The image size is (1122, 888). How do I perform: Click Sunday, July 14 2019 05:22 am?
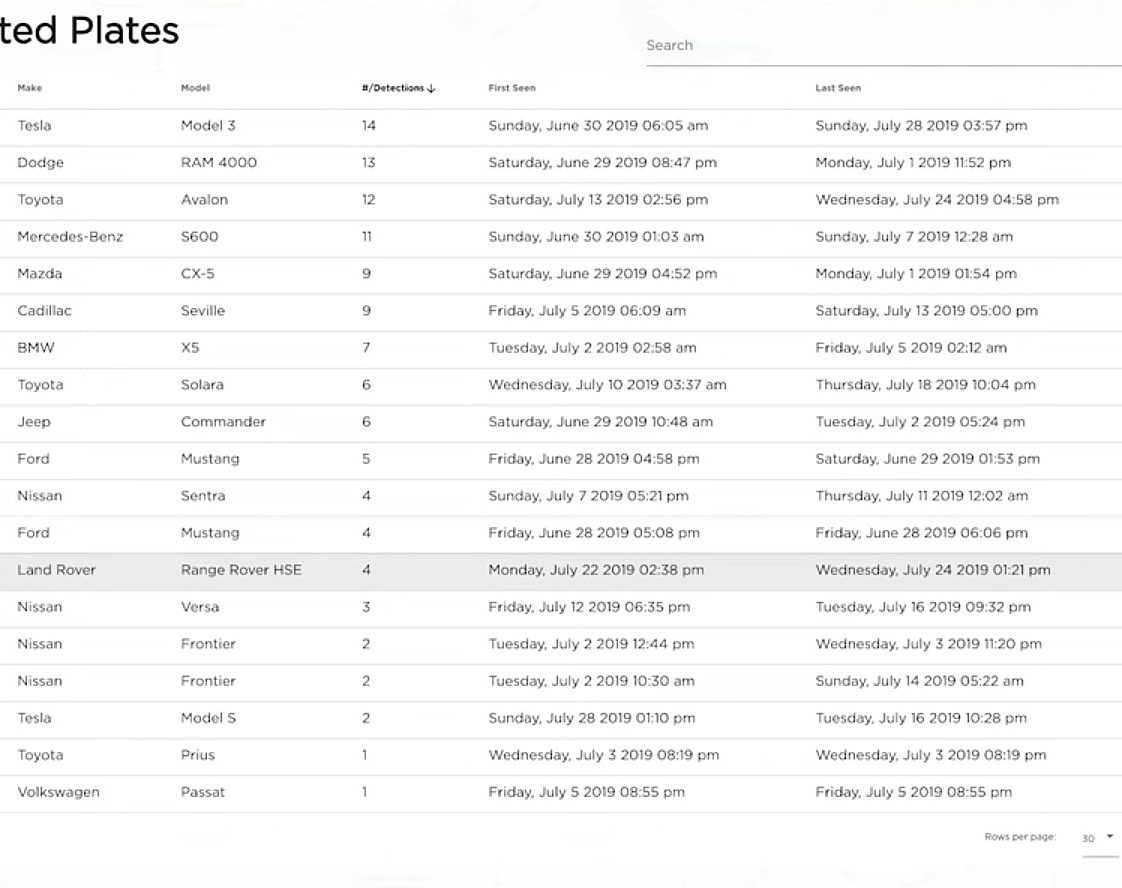click(919, 681)
